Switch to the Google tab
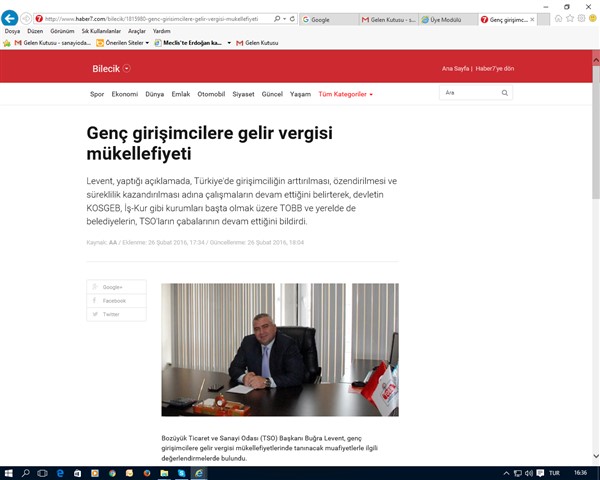This screenshot has height=480, width=600. [x=329, y=19]
